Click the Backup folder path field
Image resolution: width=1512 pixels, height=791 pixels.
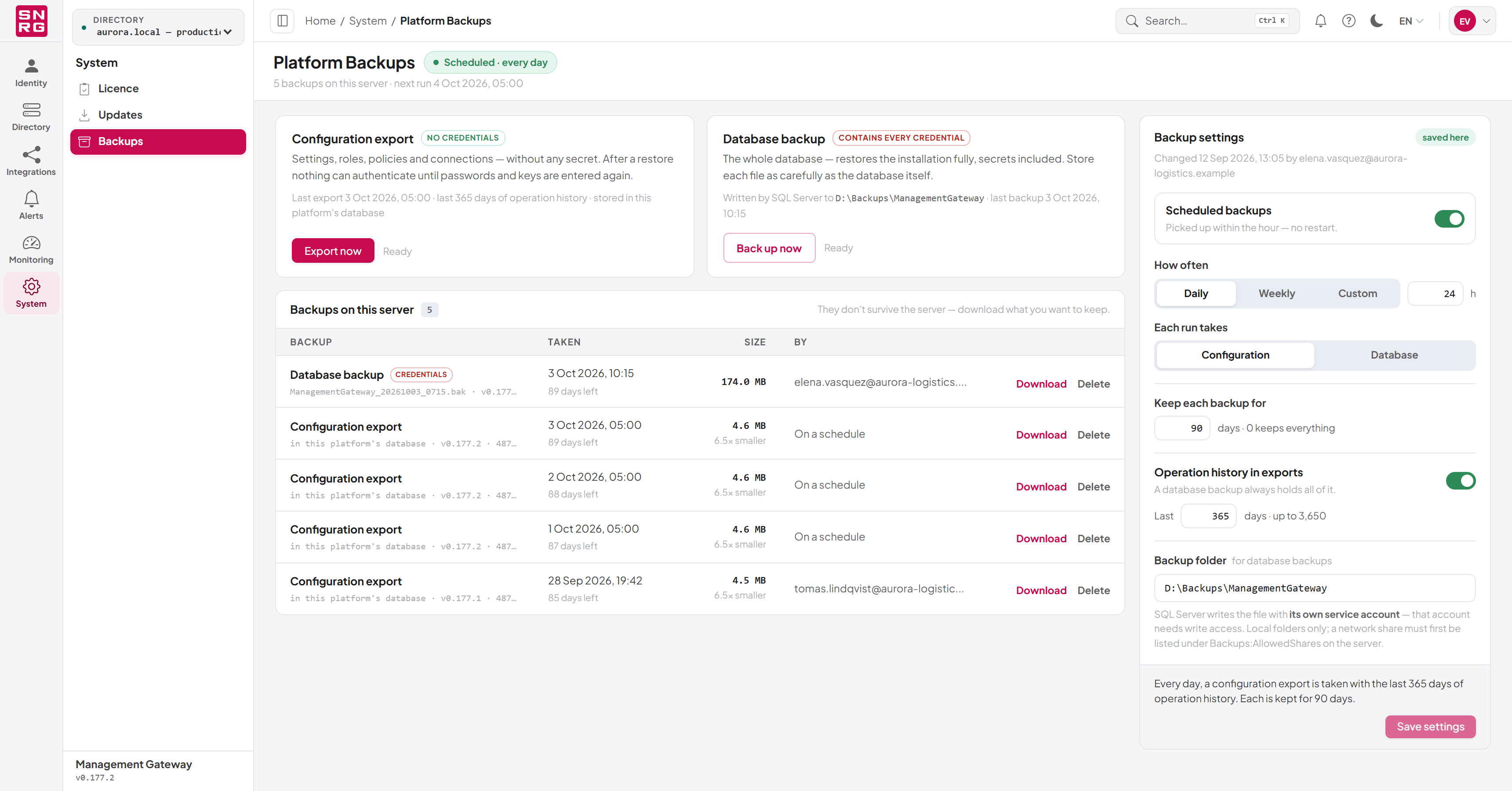(x=1314, y=588)
